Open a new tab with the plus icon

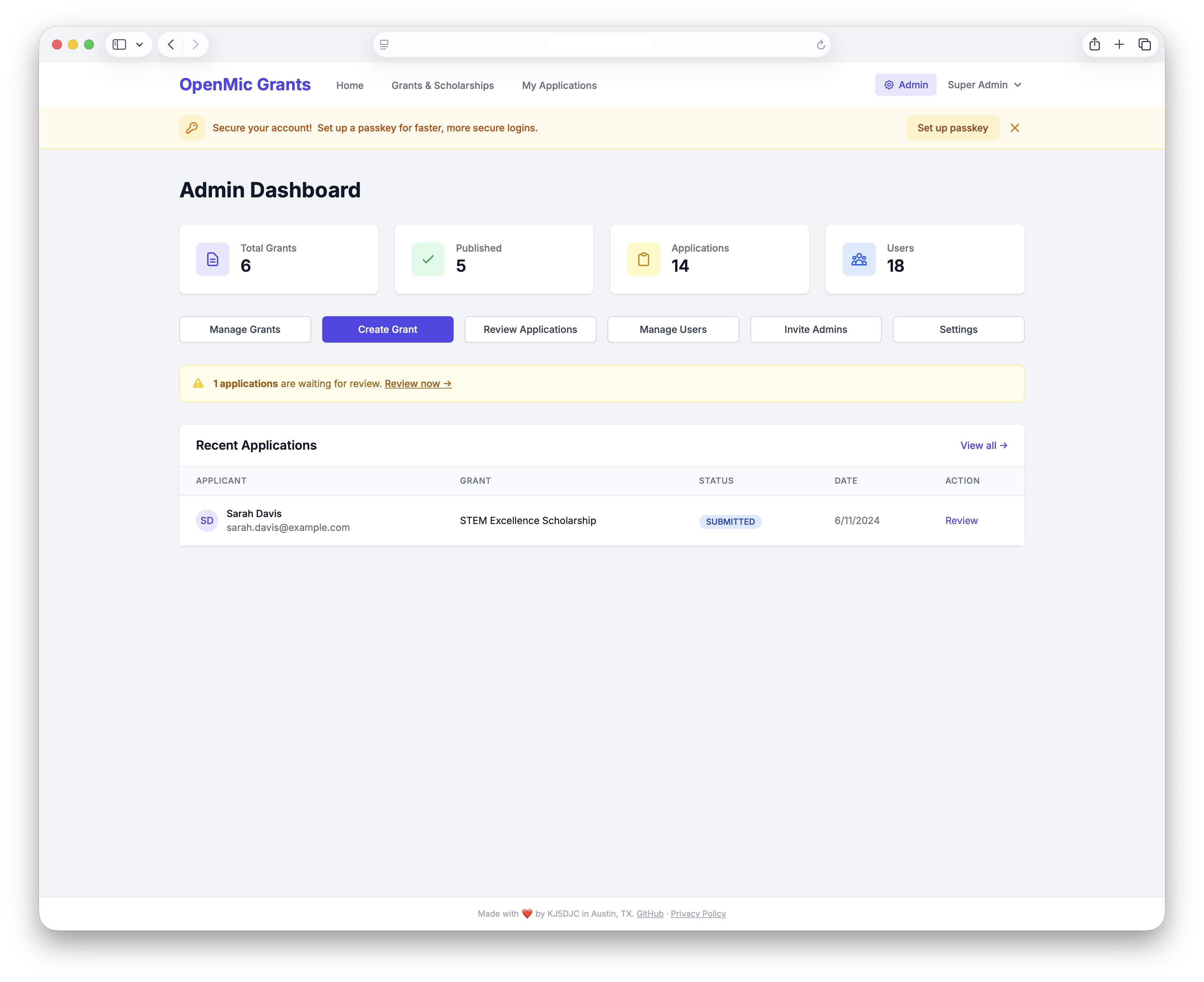click(x=1119, y=45)
